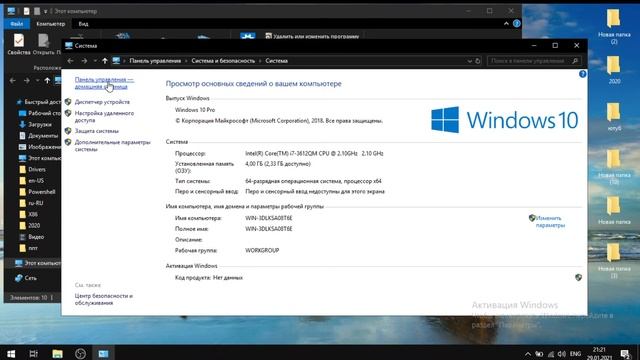Screen dimensions: 640x360
Task: Open Новая папка (2) desktop folder
Action: pos(613,27)
